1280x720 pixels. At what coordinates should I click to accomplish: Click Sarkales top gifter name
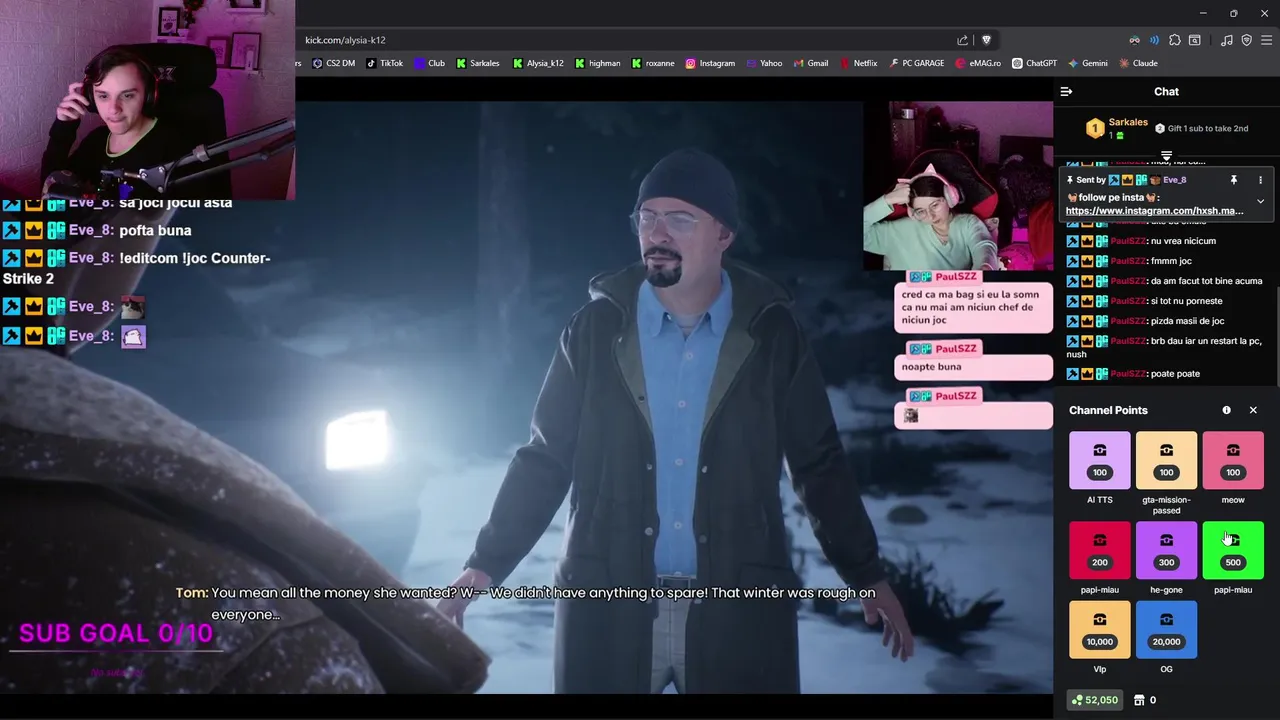point(1128,122)
